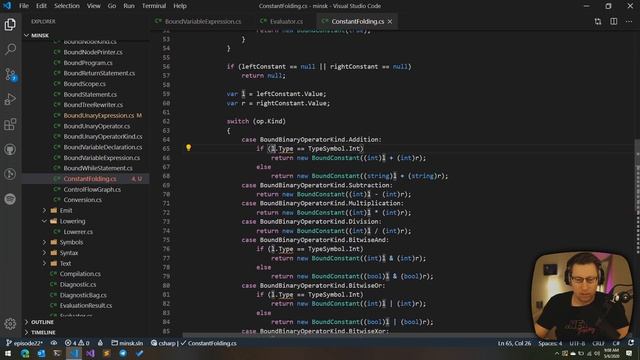The width and height of the screenshot is (640, 360).
Task: Open the Explorer view in the activity bar
Action: point(10,24)
